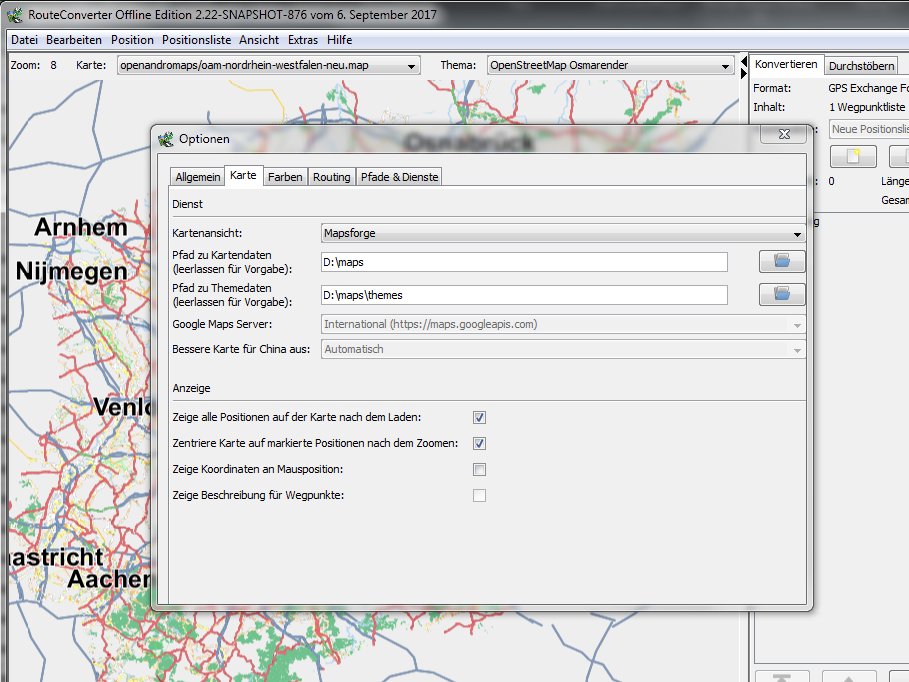This screenshot has width=909, height=682.
Task: Click Kartendaten path field D:\maps
Action: coord(524,262)
